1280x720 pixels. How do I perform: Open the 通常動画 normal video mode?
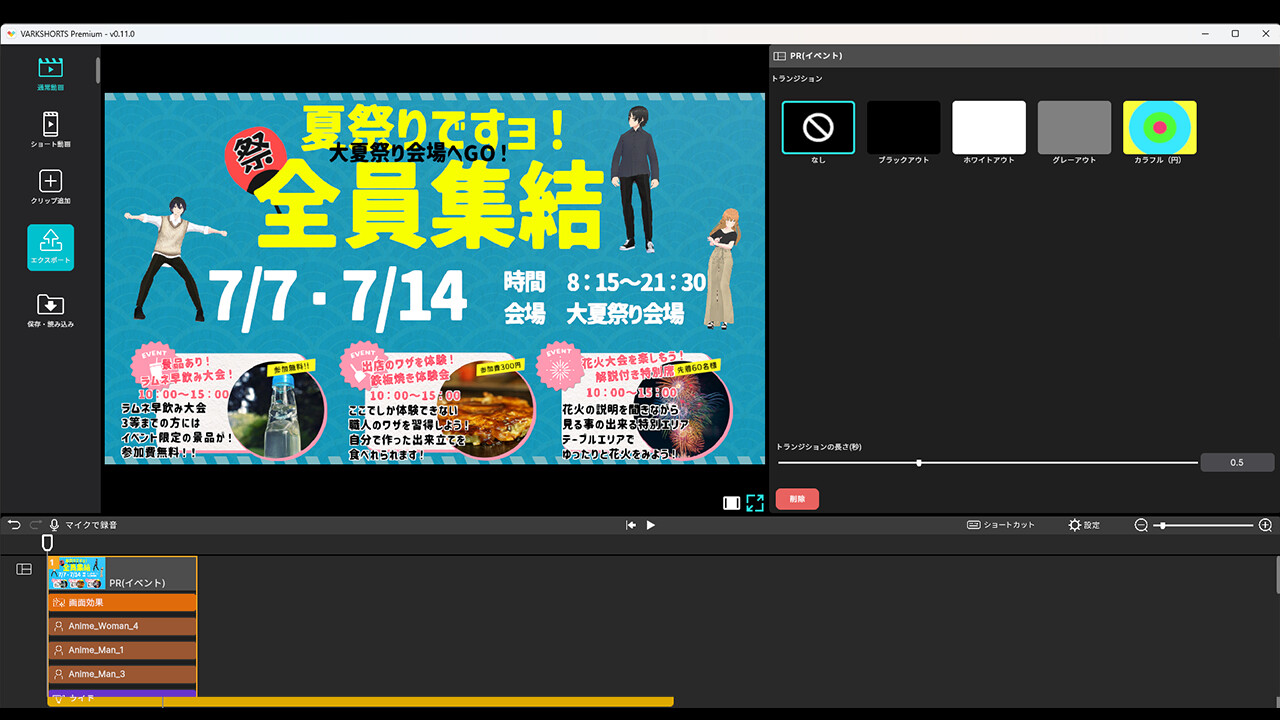49,72
